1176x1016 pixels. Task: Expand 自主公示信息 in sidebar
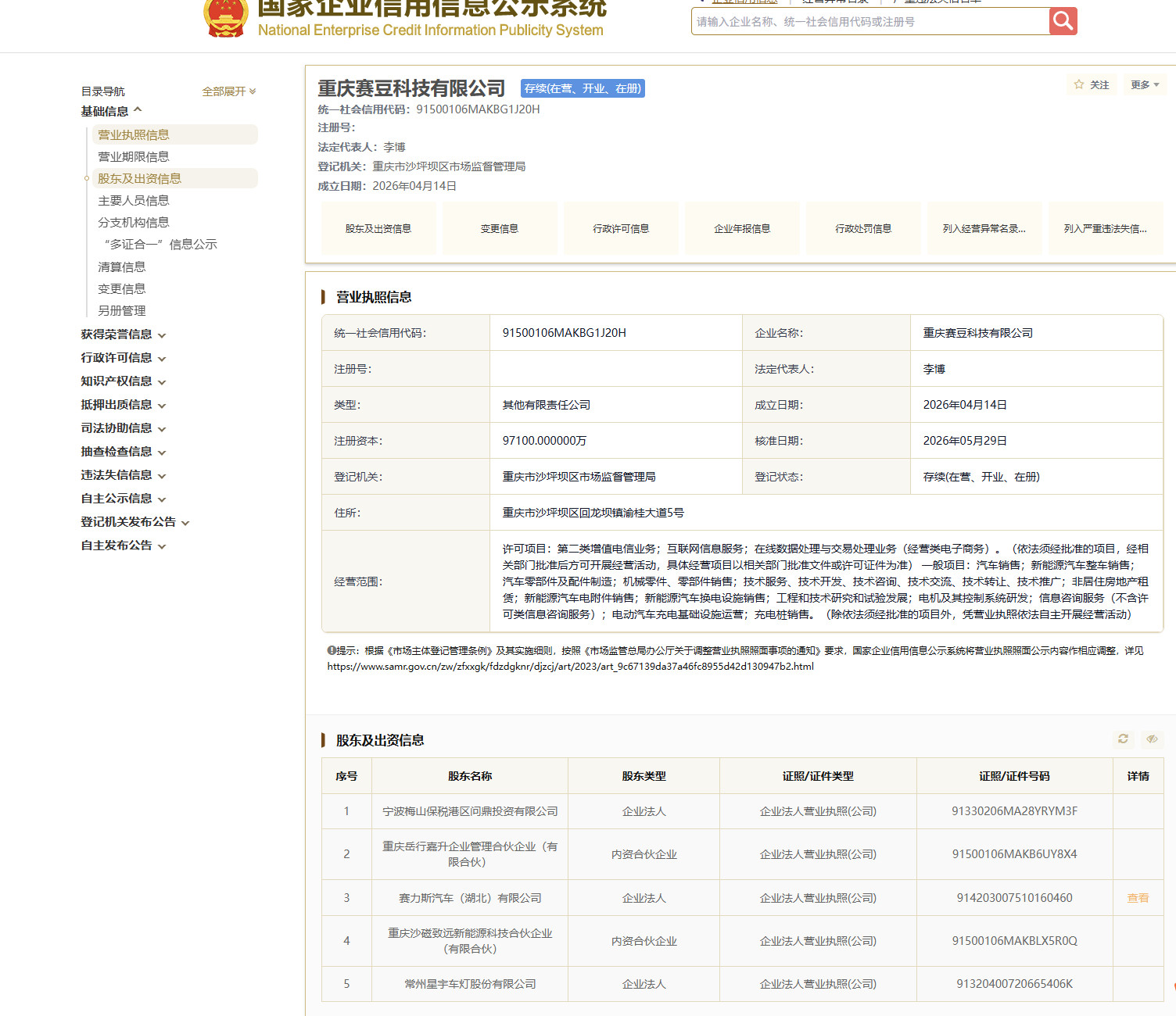point(124,499)
